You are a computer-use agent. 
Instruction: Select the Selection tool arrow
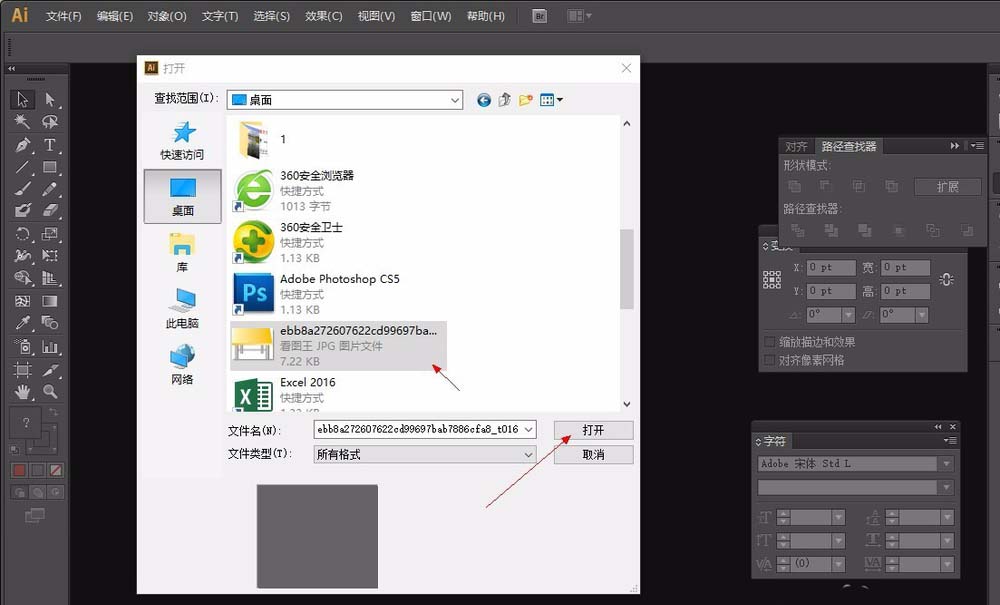coord(22,99)
